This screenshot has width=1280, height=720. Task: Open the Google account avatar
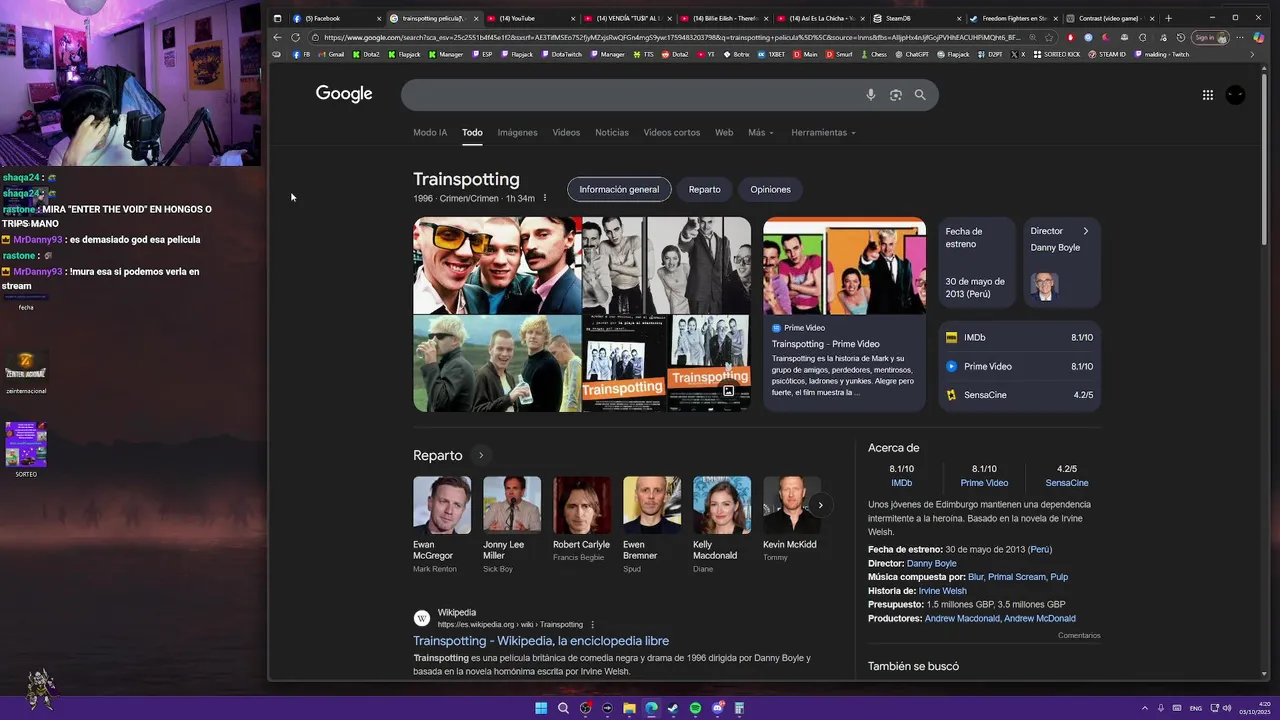coord(1236,95)
